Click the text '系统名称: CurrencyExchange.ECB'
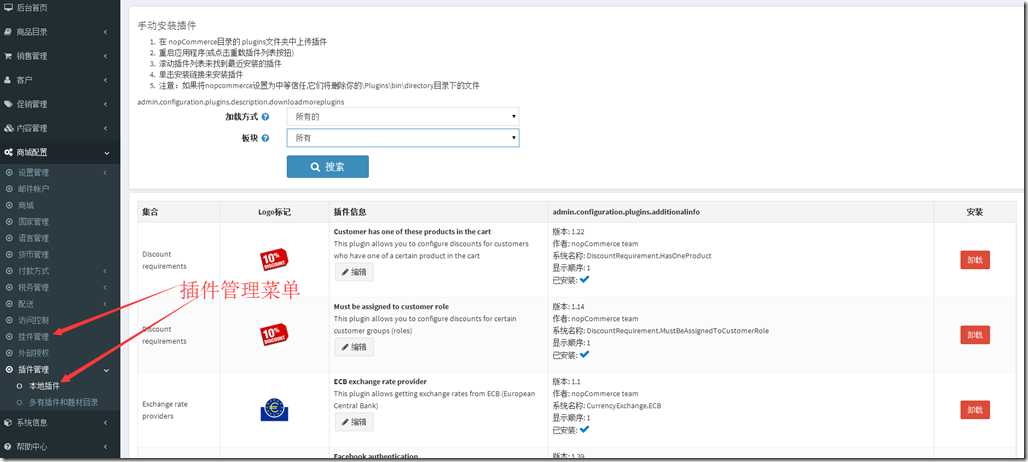Viewport: 1028px width, 462px height. (607, 406)
